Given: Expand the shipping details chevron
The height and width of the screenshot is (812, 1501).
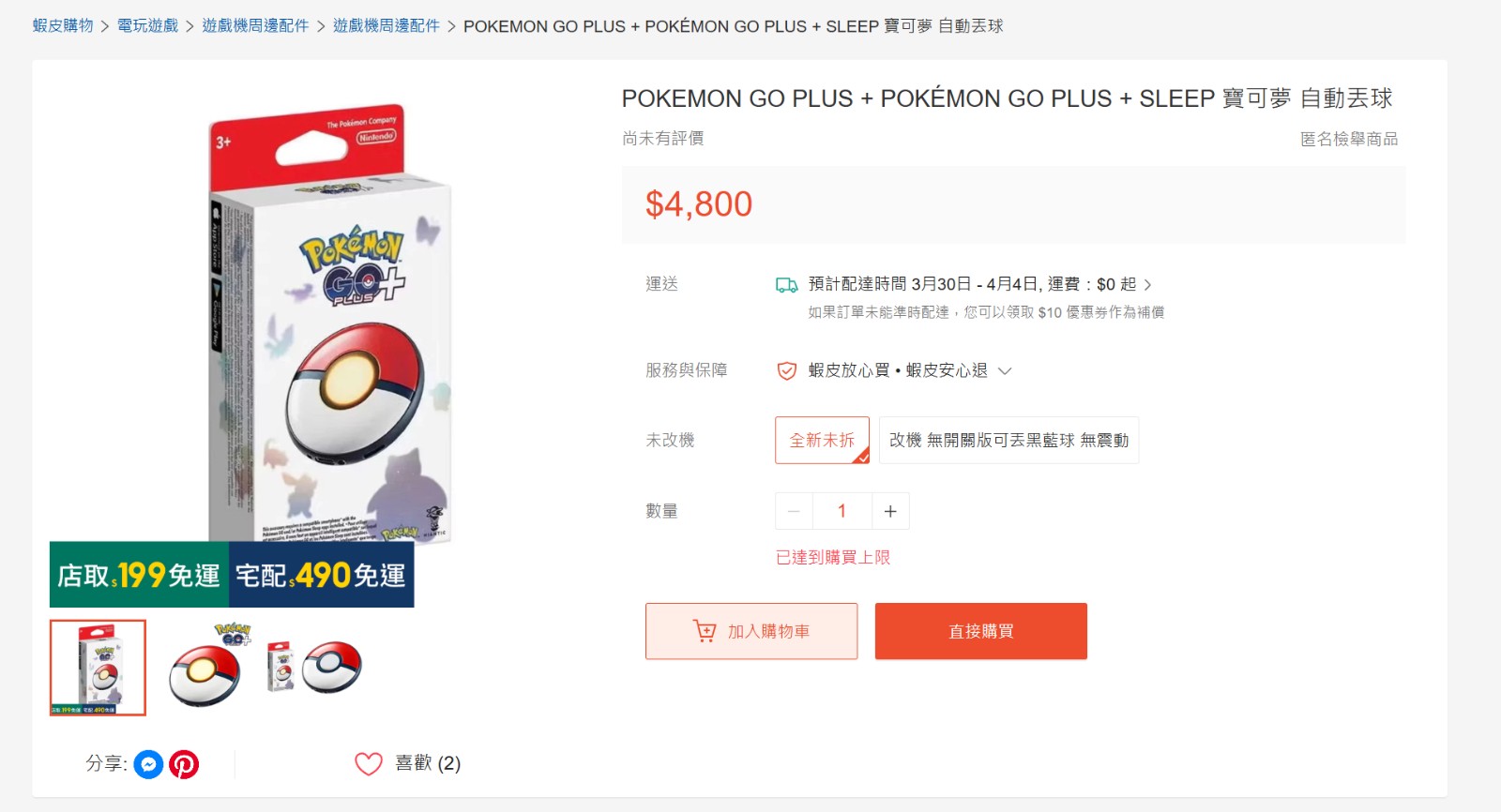Looking at the screenshot, I should coord(1147,285).
